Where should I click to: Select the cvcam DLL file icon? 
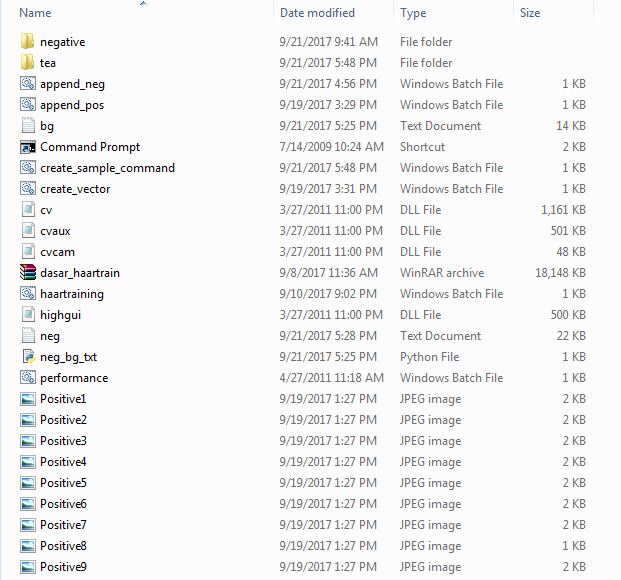(x=28, y=251)
